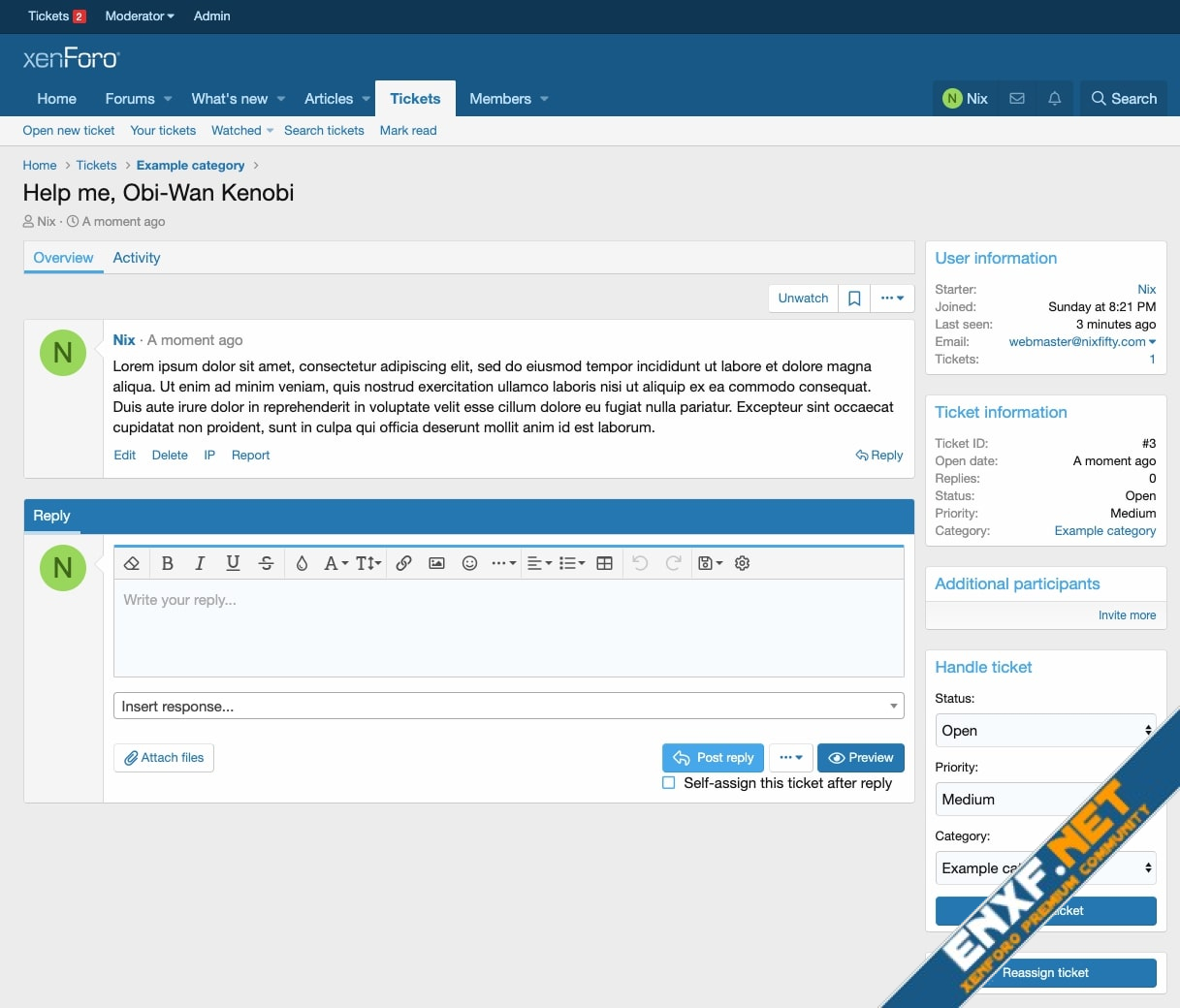The image size is (1180, 1008).
Task: Open the smilies picker in the editor
Action: click(x=469, y=563)
